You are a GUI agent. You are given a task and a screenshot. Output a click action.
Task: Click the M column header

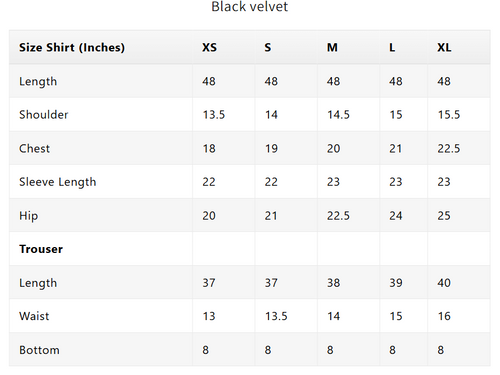pos(332,48)
